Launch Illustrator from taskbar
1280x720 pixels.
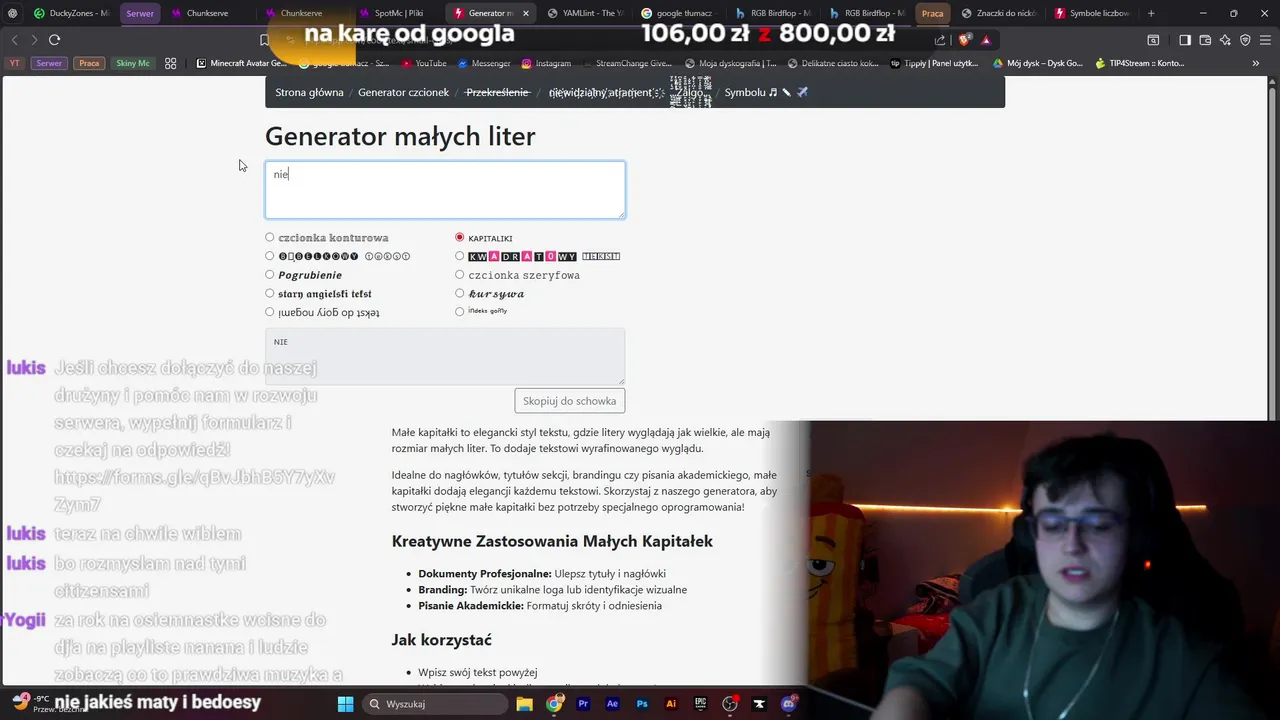click(x=671, y=704)
